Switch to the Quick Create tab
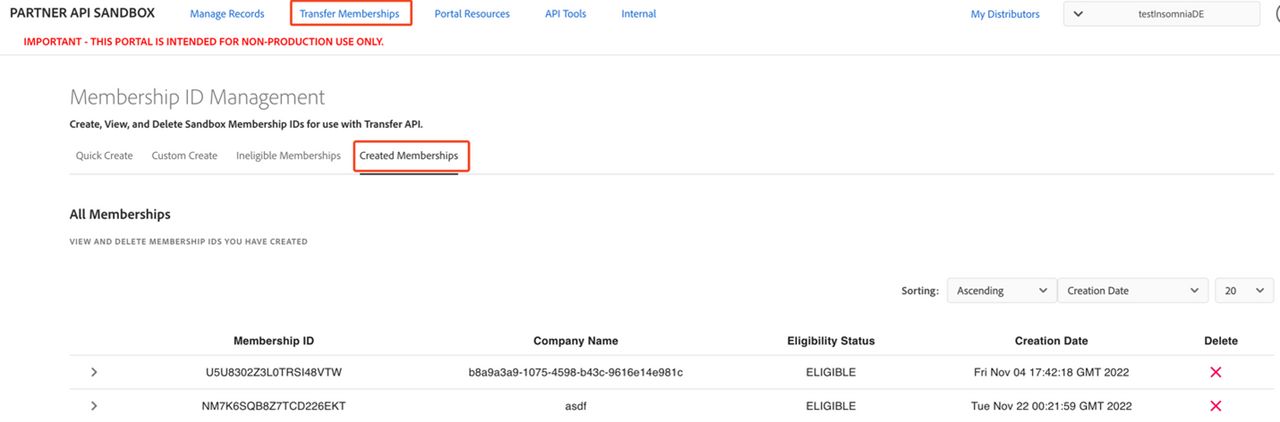The image size is (1280, 422). click(x=104, y=156)
